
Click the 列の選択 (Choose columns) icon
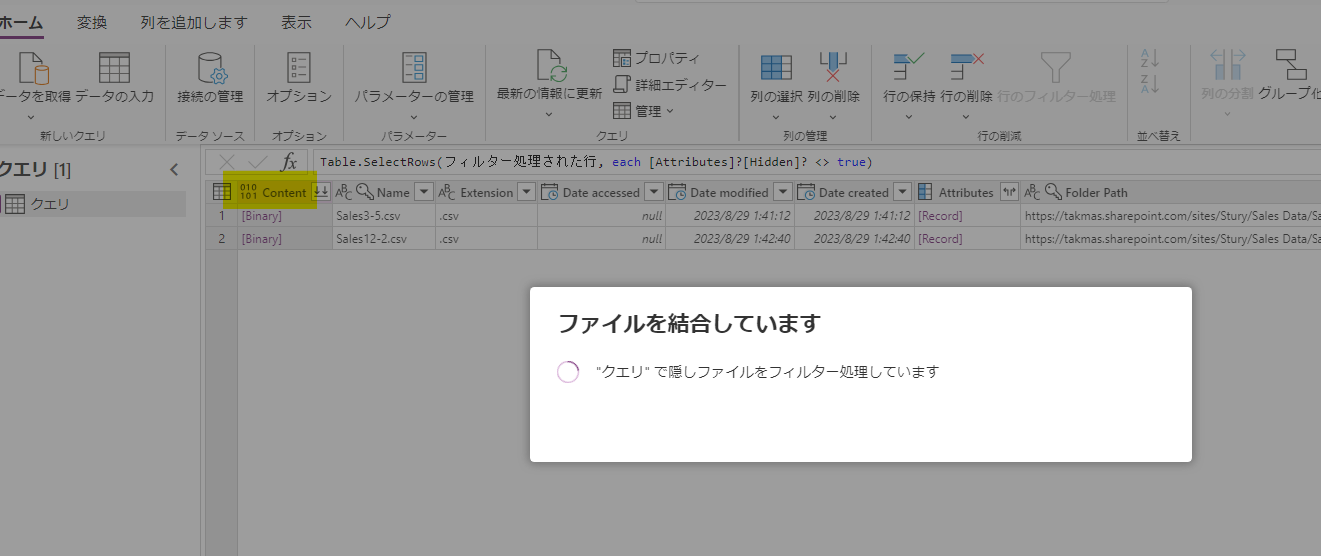point(776,67)
